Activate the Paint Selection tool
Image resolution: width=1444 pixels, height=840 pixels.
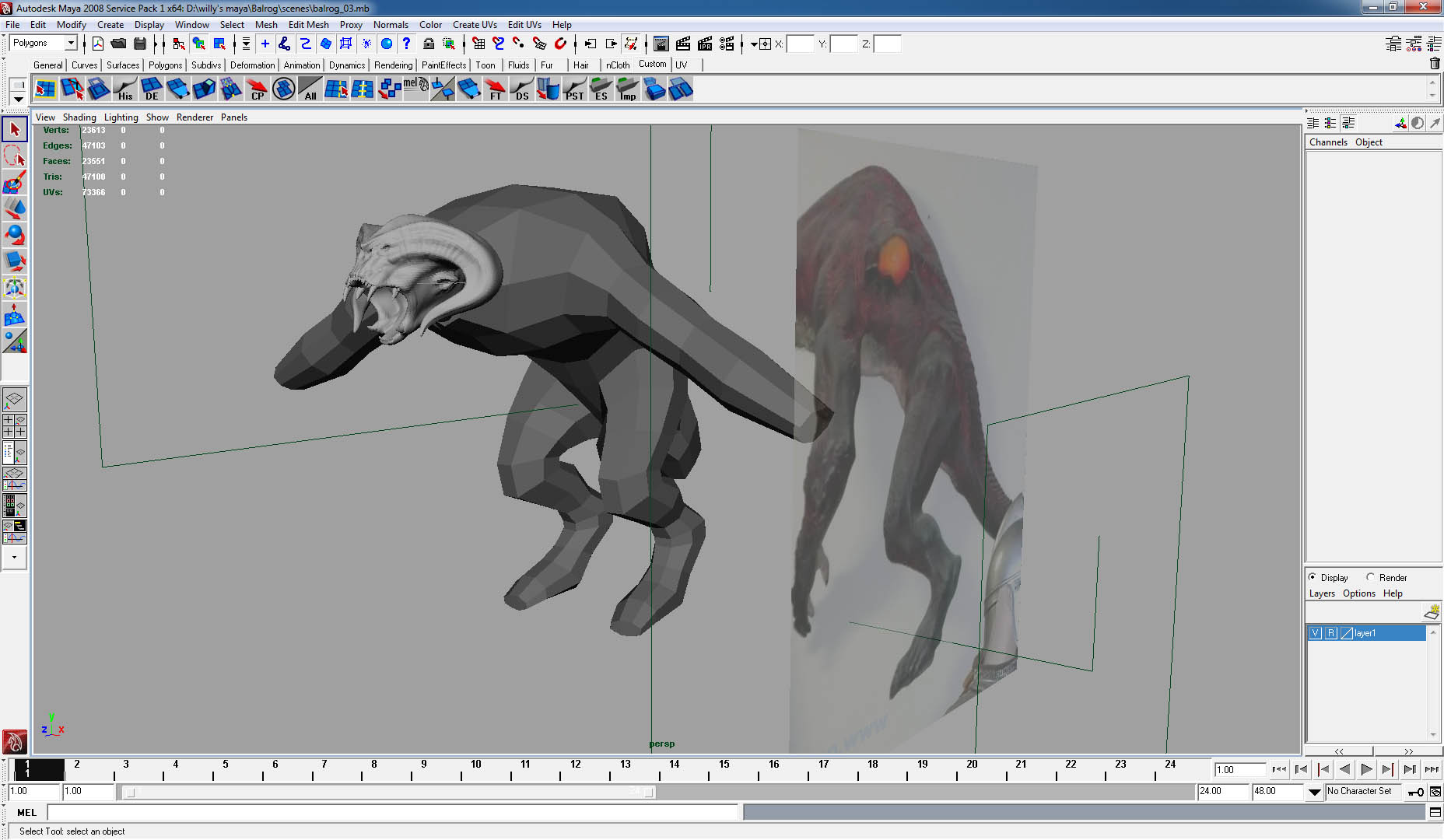click(x=15, y=182)
